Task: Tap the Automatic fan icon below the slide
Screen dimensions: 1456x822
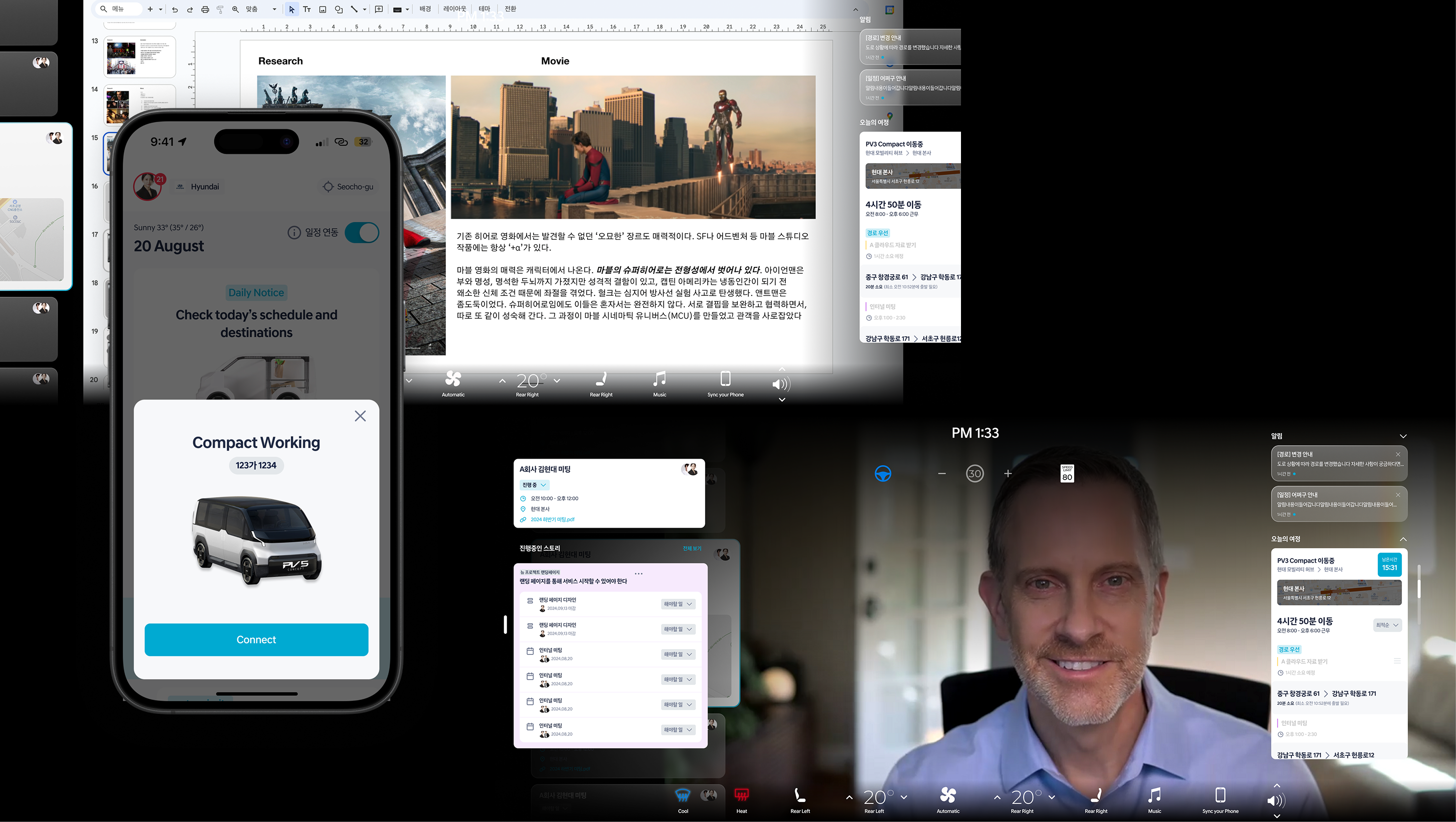Action: point(453,379)
